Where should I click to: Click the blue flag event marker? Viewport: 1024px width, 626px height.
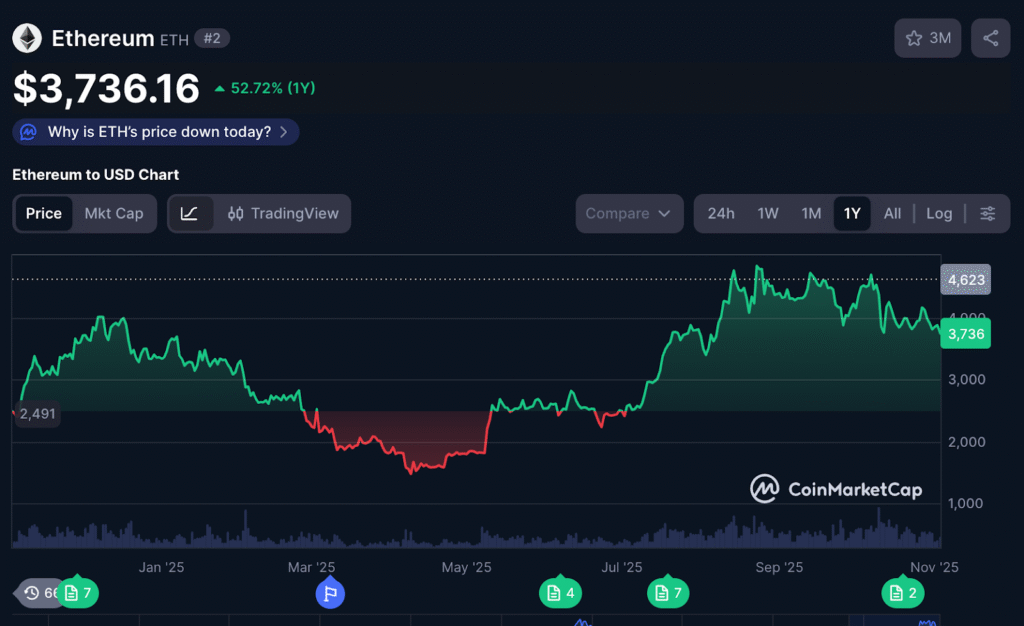[330, 593]
